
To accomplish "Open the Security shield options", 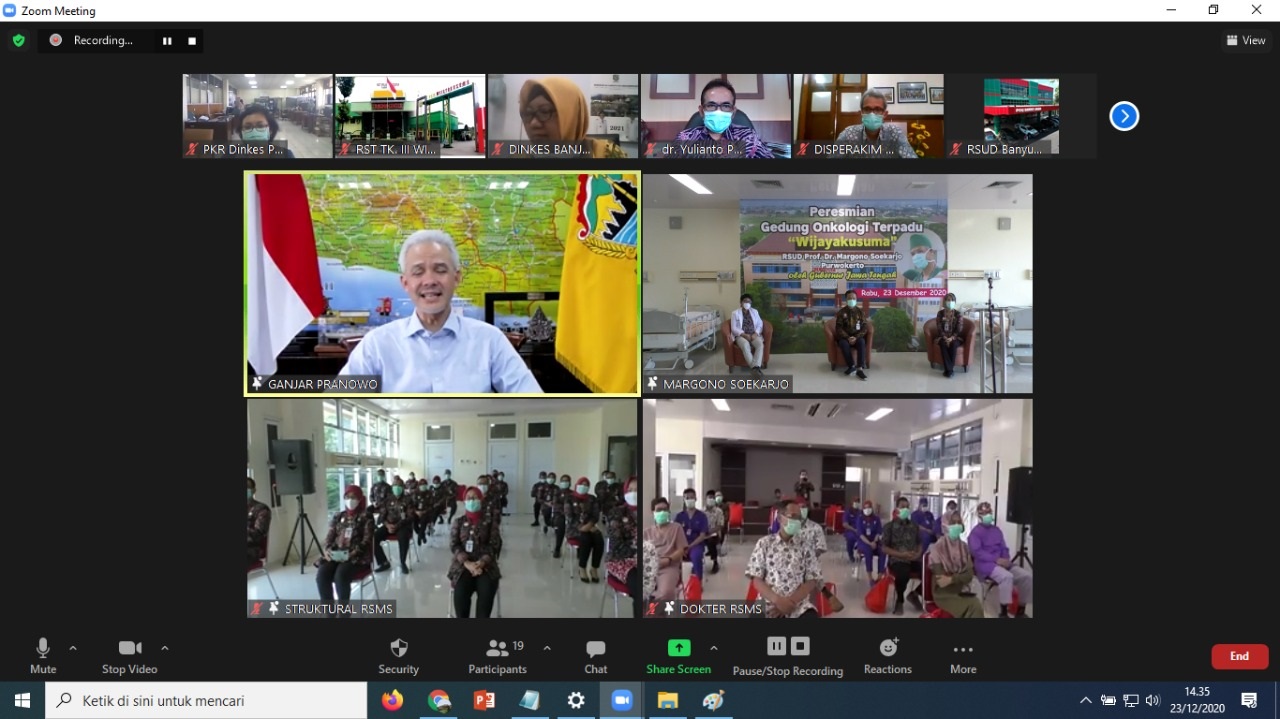I will pos(398,655).
